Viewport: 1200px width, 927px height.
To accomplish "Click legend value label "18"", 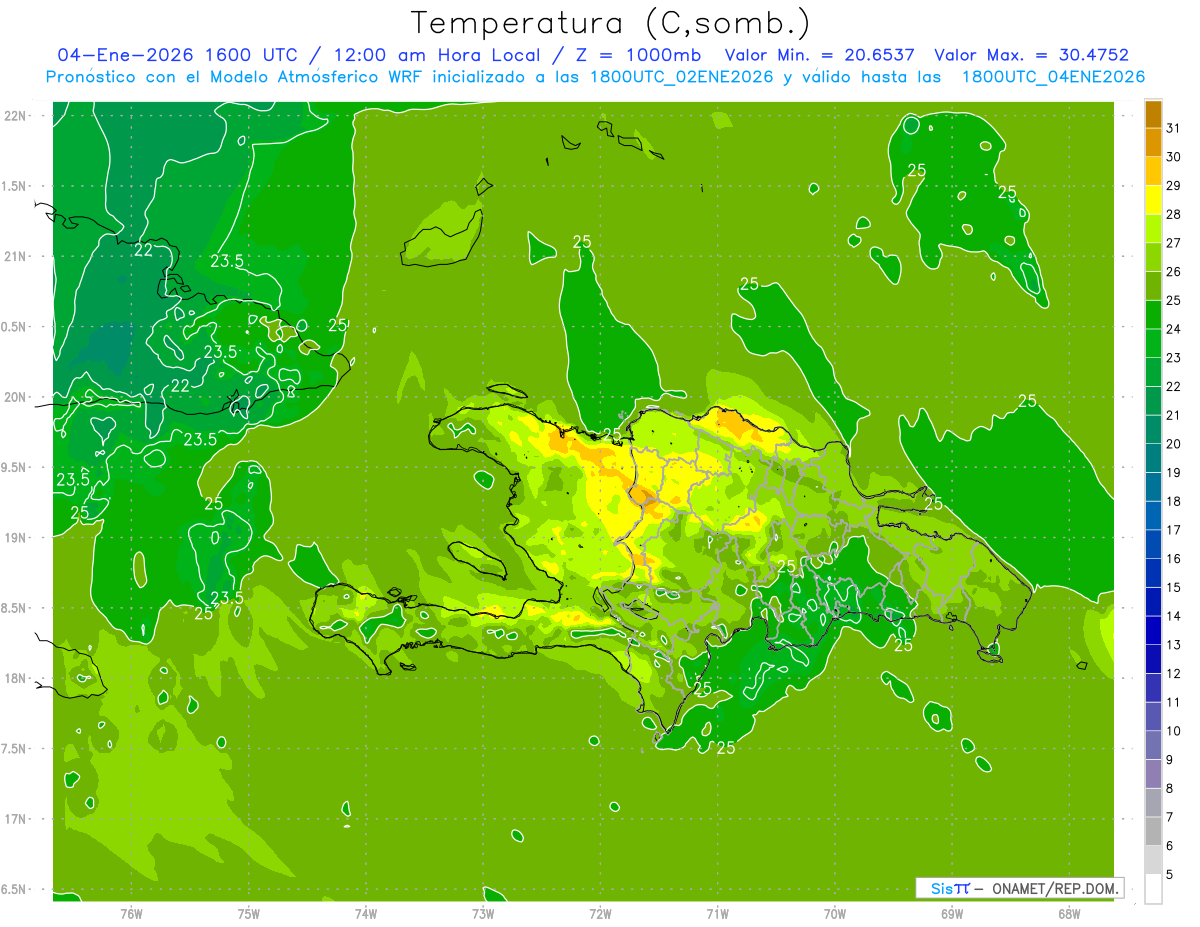I will pos(1175,501).
